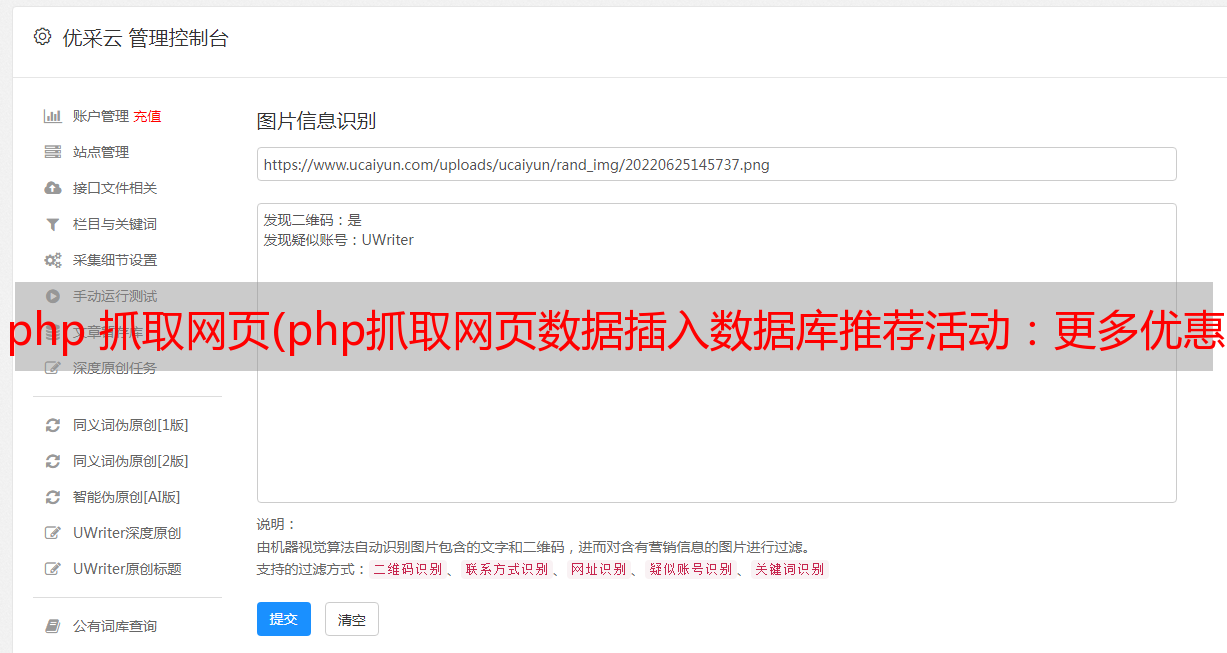Click the cloud upload icon for 接口文件相关
This screenshot has height=653, width=1227.
tap(53, 188)
